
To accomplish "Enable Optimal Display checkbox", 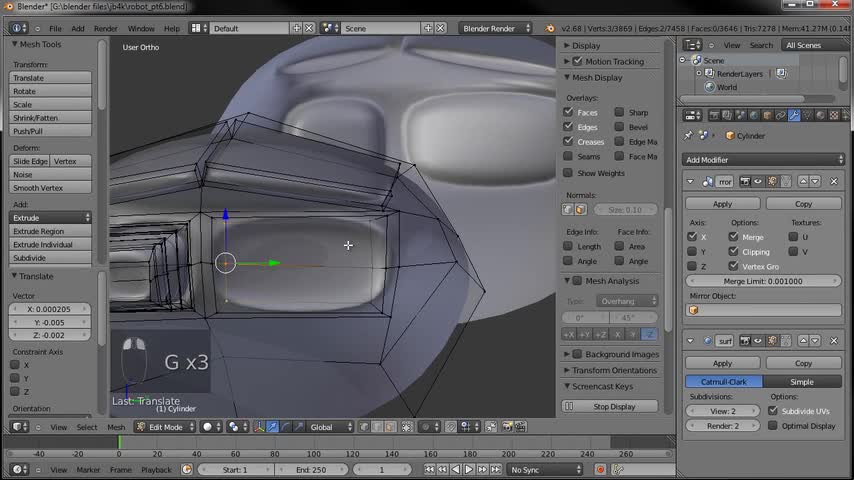I will 773,426.
